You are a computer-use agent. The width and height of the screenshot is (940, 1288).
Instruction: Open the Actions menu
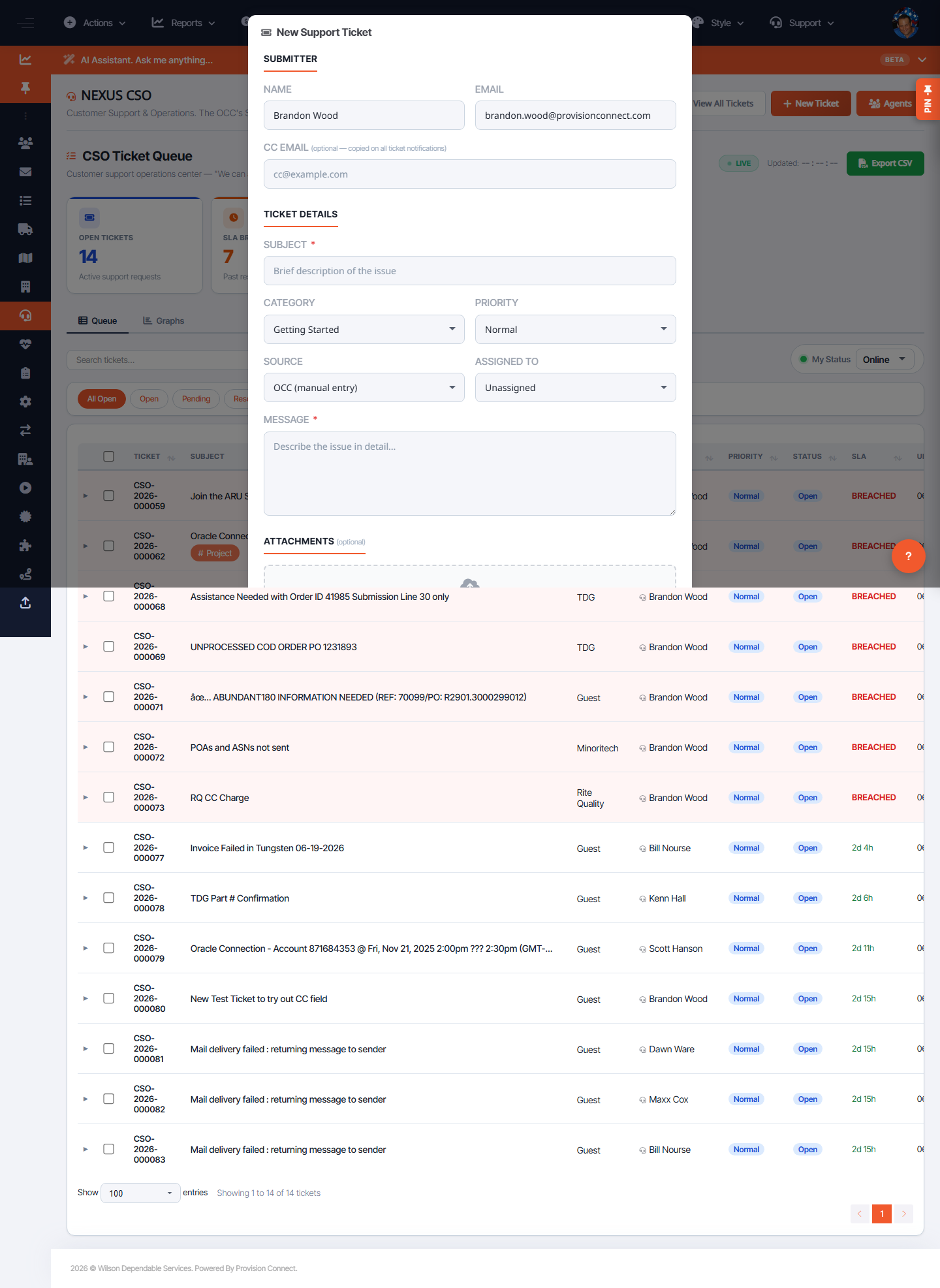[x=95, y=23]
